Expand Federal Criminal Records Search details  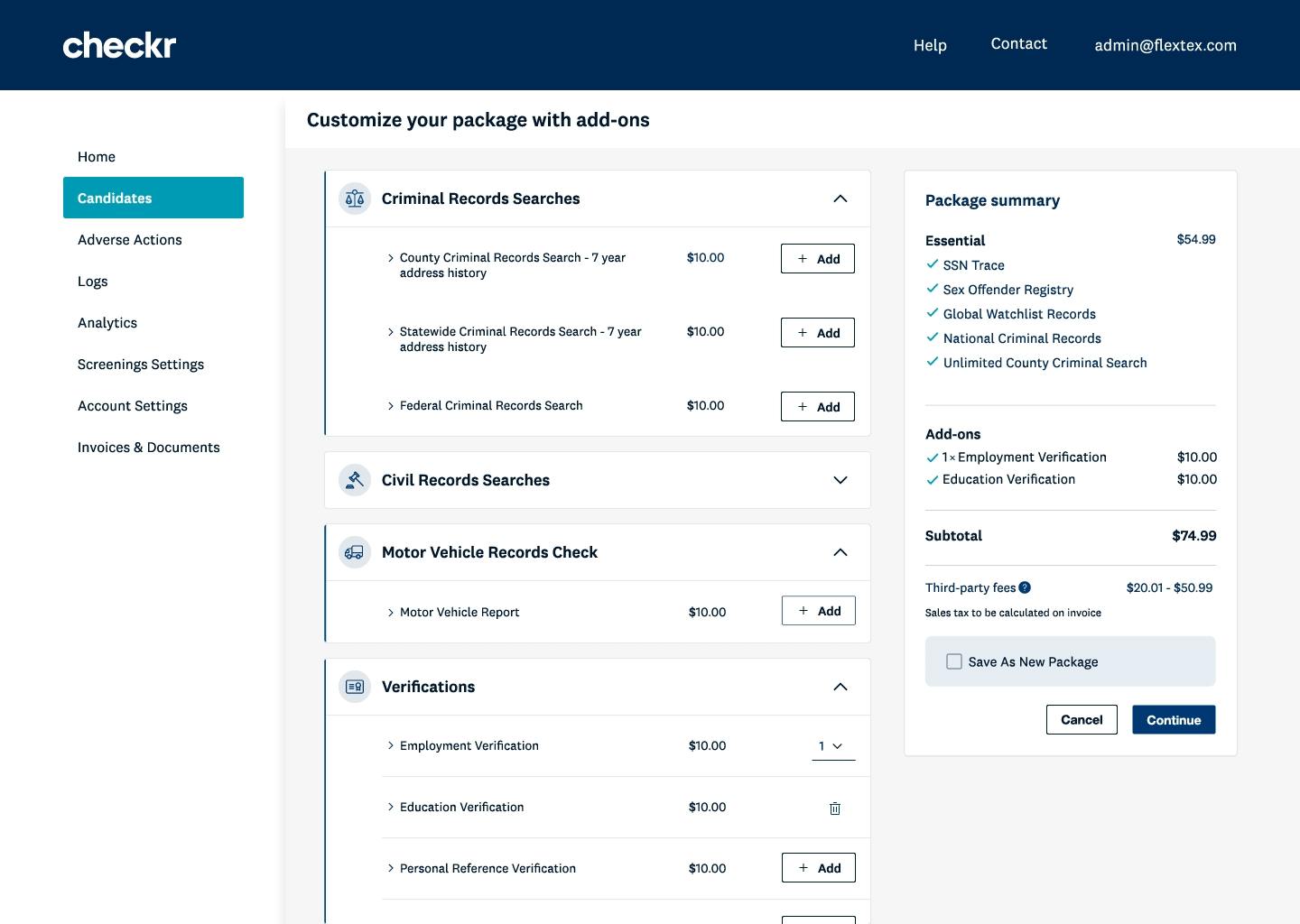tap(391, 406)
